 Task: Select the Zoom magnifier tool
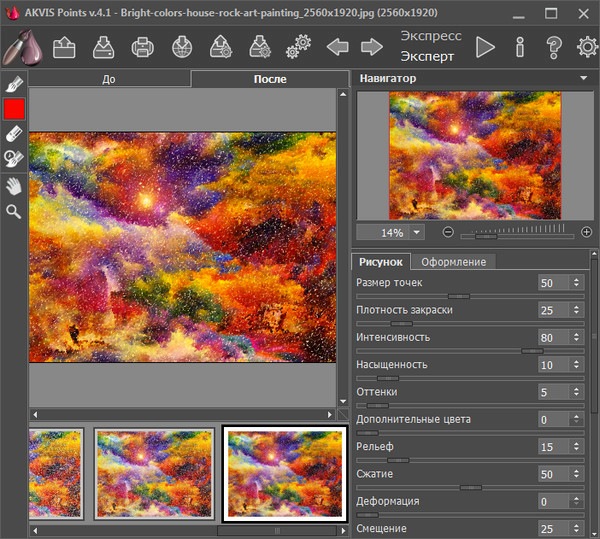click(x=14, y=211)
